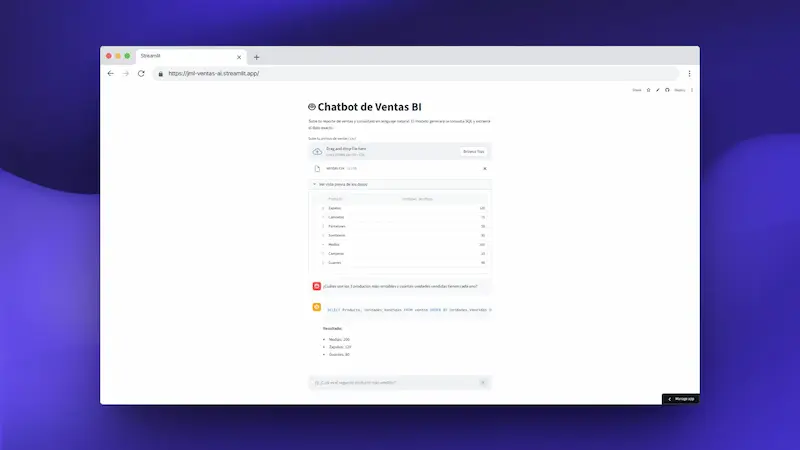Click Deploy in the Streamlit toolbar
Screen dimensions: 800x450
point(680,90)
